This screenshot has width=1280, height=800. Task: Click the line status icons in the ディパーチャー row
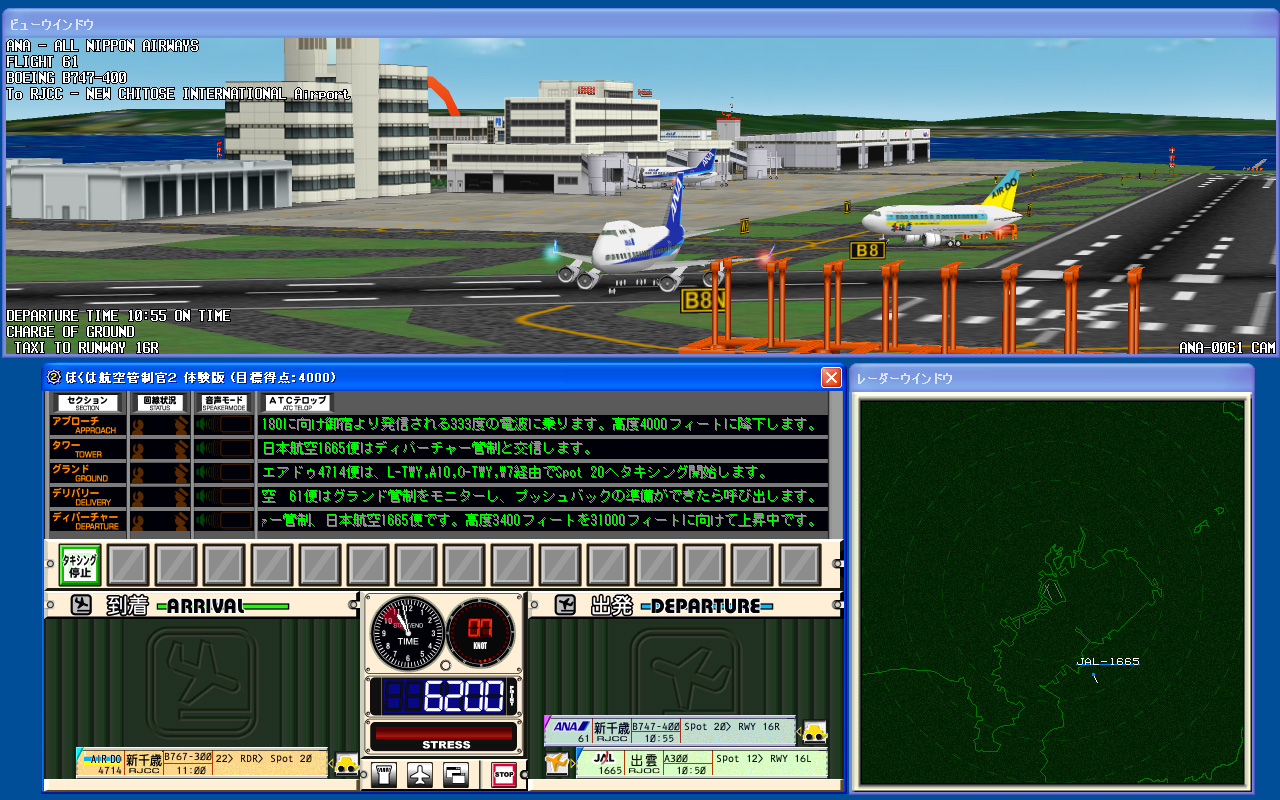coord(160,521)
